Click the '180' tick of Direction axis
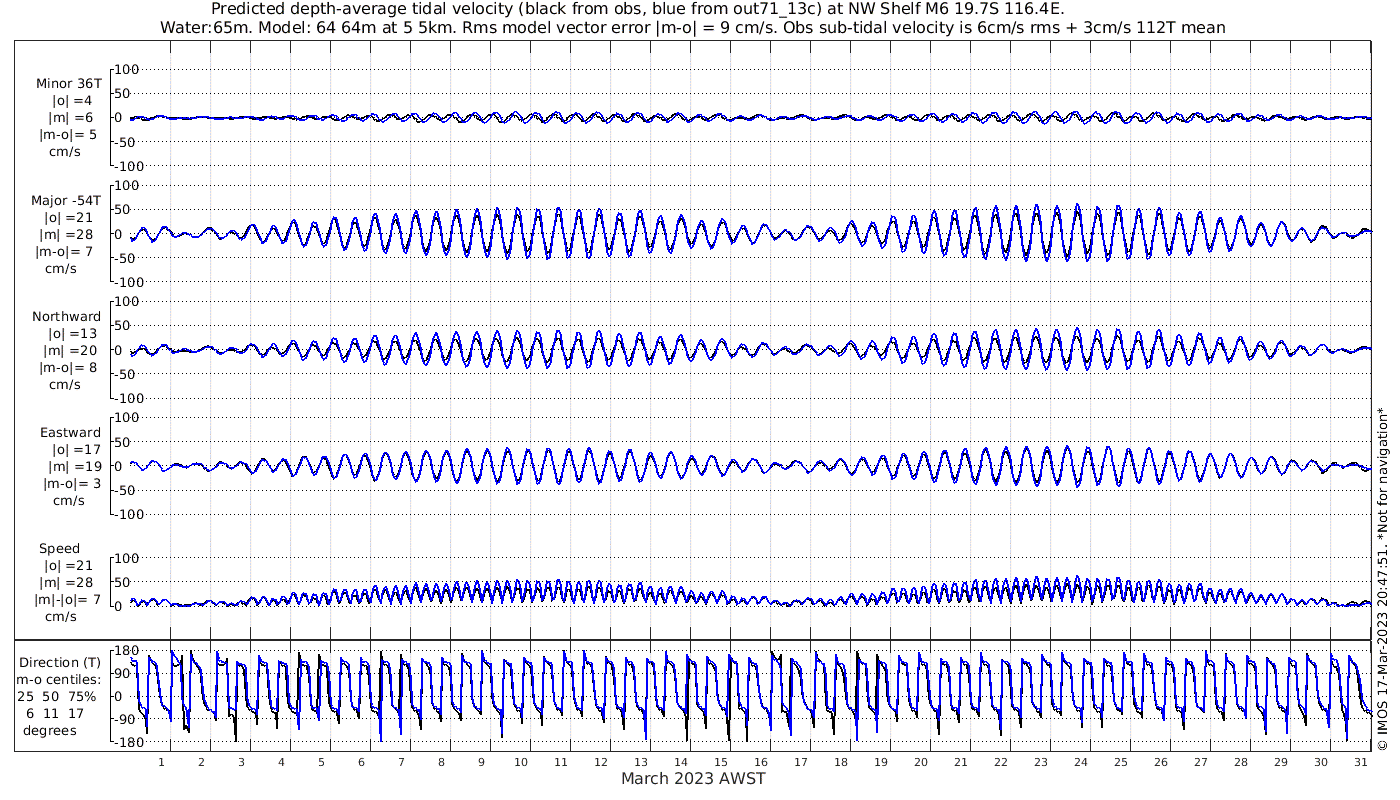The width and height of the screenshot is (1400, 800). tap(127, 651)
